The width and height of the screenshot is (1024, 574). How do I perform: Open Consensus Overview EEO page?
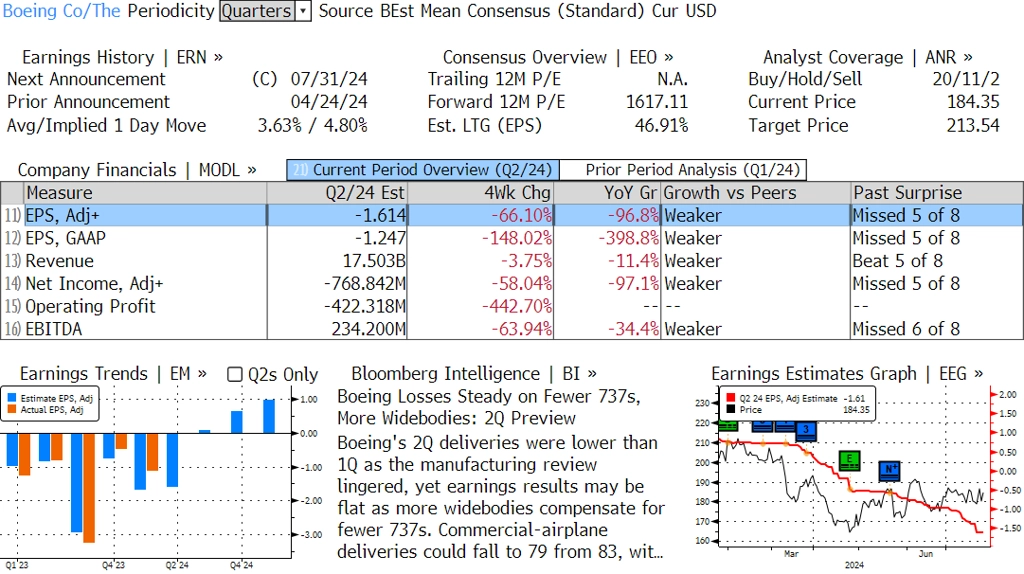coord(558,57)
